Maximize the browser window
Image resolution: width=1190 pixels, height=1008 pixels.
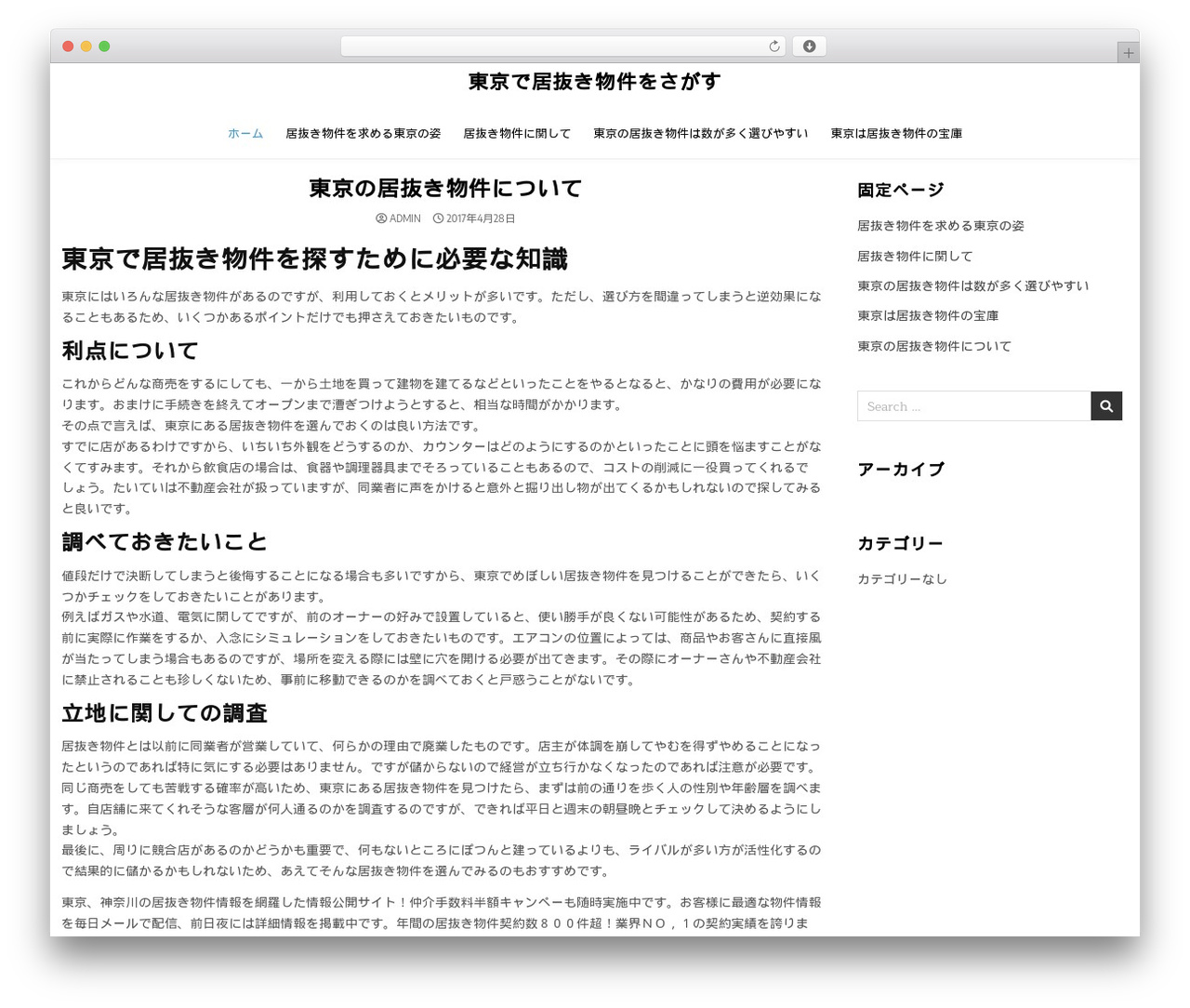tap(104, 46)
